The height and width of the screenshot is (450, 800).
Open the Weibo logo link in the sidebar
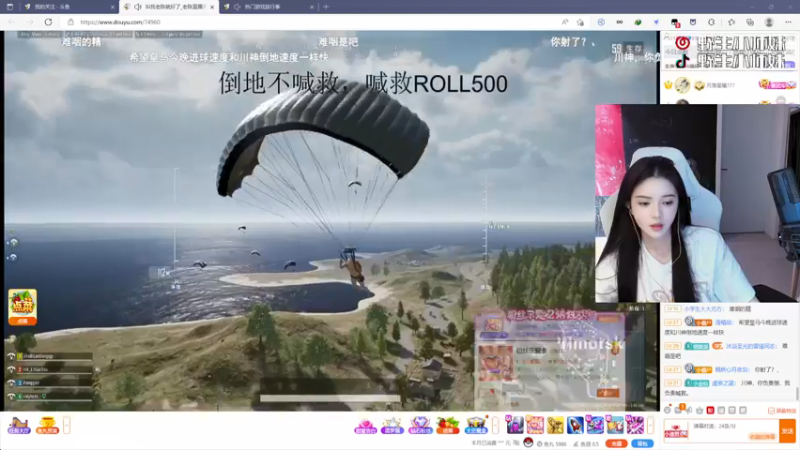pos(682,43)
